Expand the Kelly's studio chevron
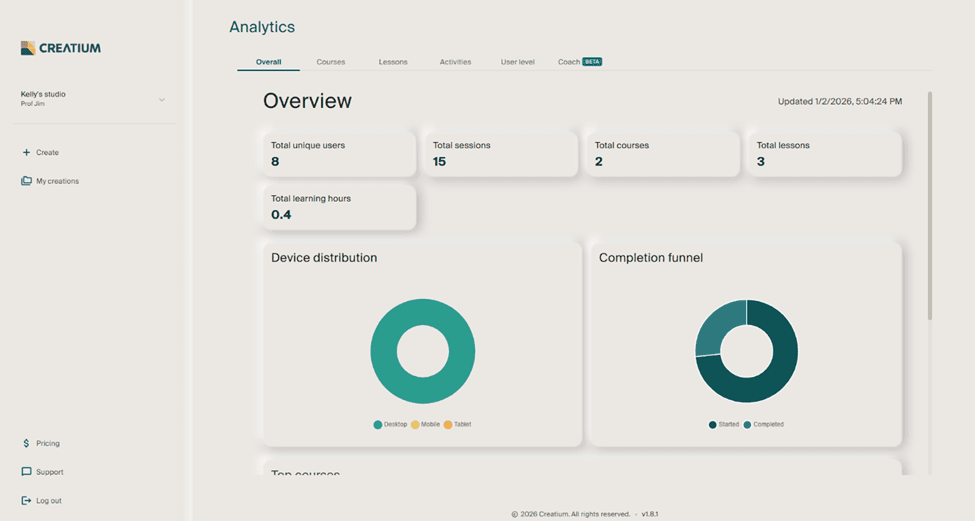 (x=162, y=99)
